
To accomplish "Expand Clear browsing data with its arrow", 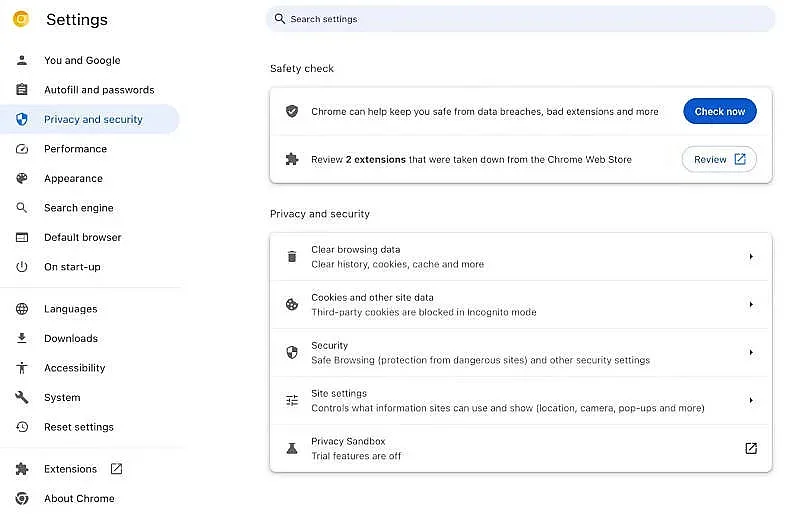I will pos(751,257).
